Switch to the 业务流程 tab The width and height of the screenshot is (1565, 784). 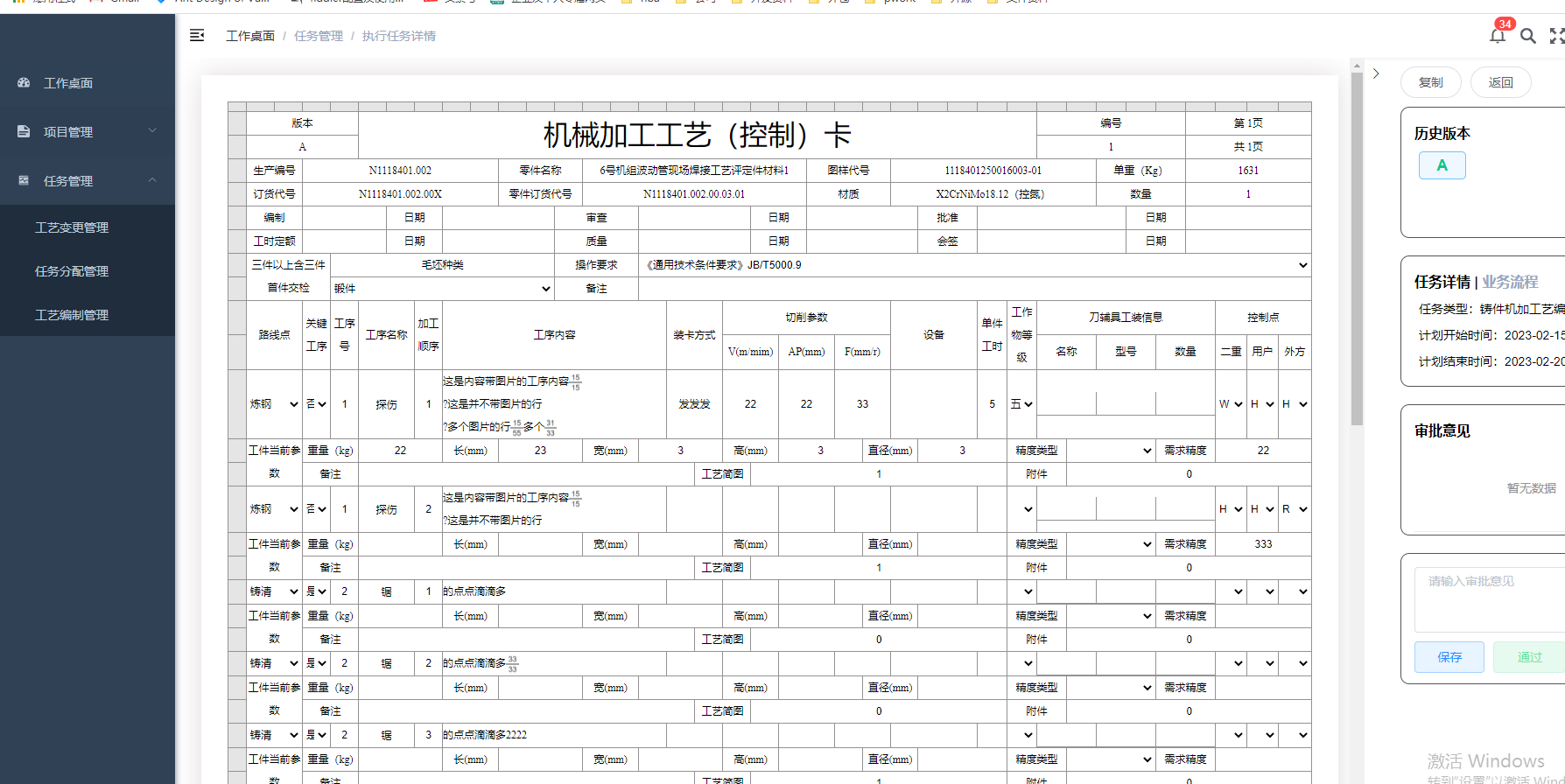[1510, 282]
